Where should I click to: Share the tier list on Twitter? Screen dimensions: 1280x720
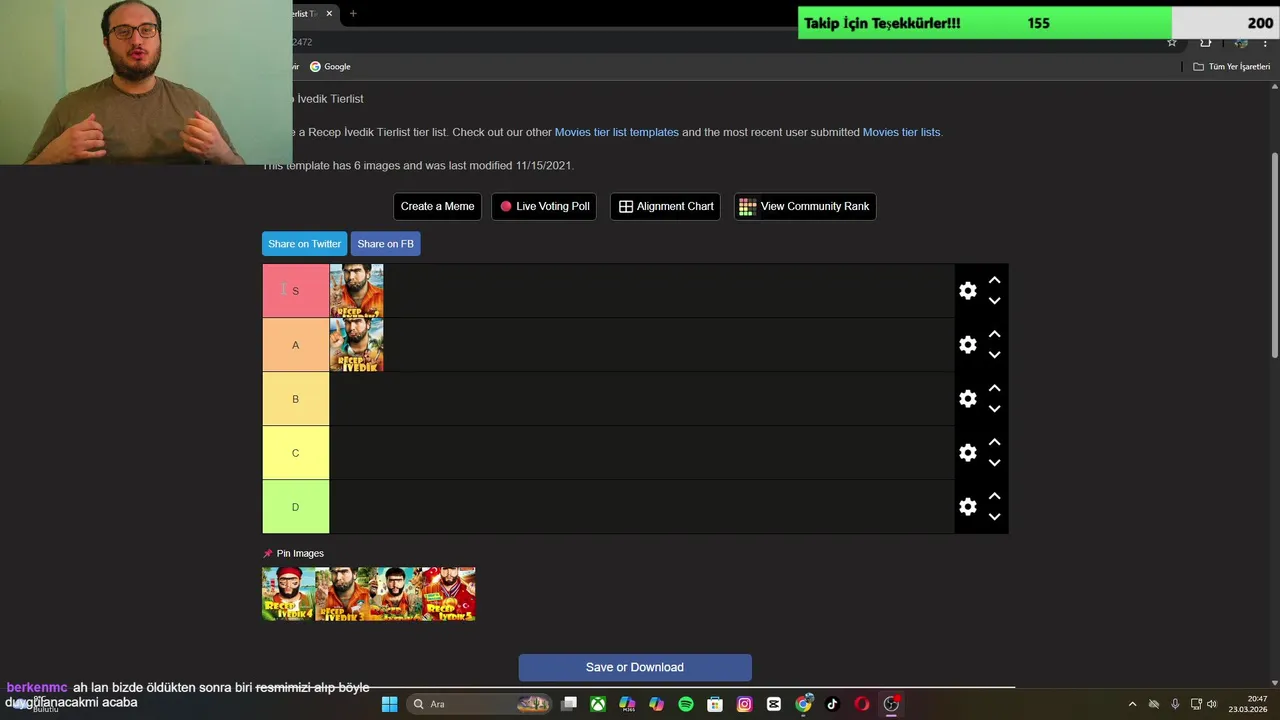point(304,244)
